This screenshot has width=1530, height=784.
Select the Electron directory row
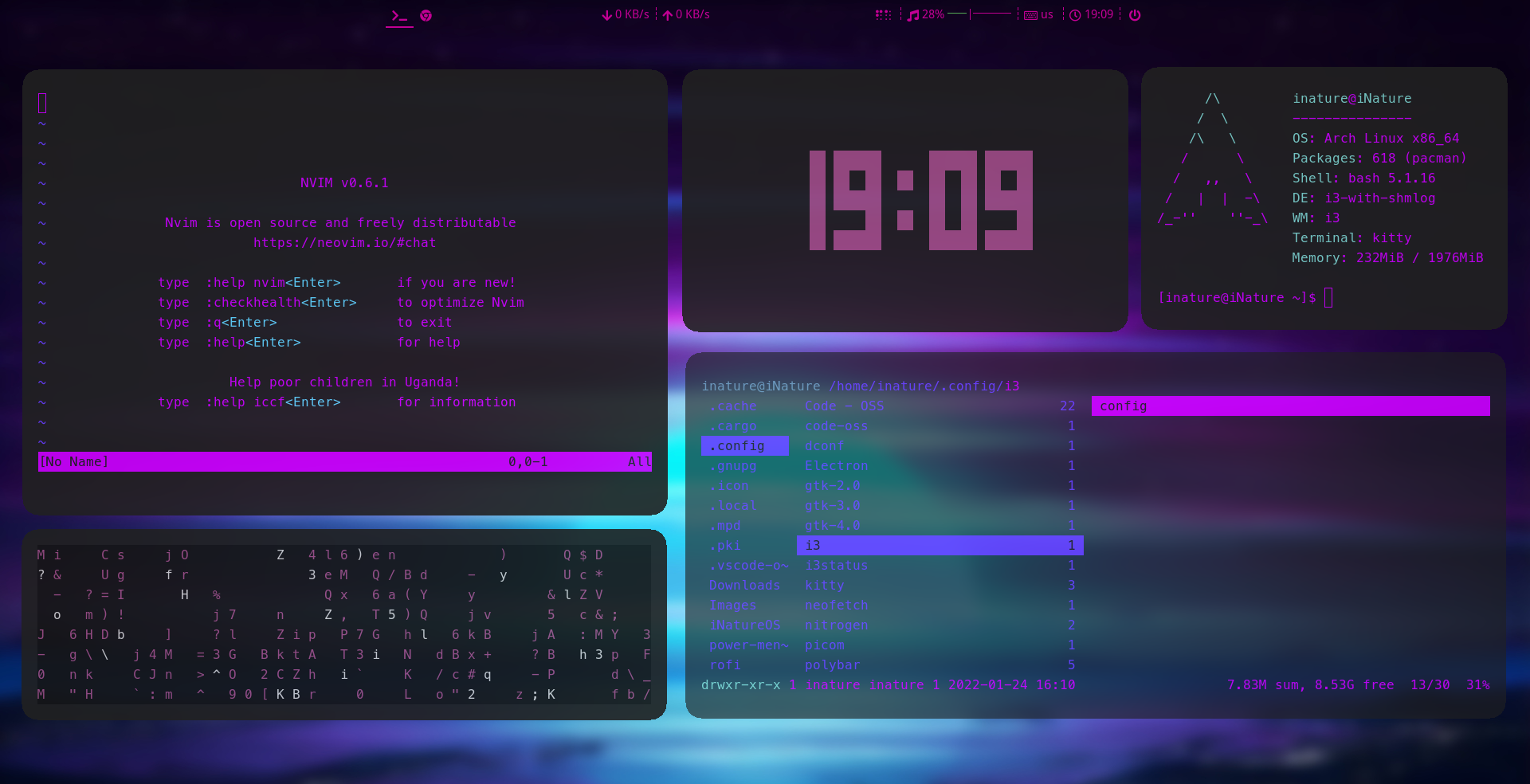[940, 466]
